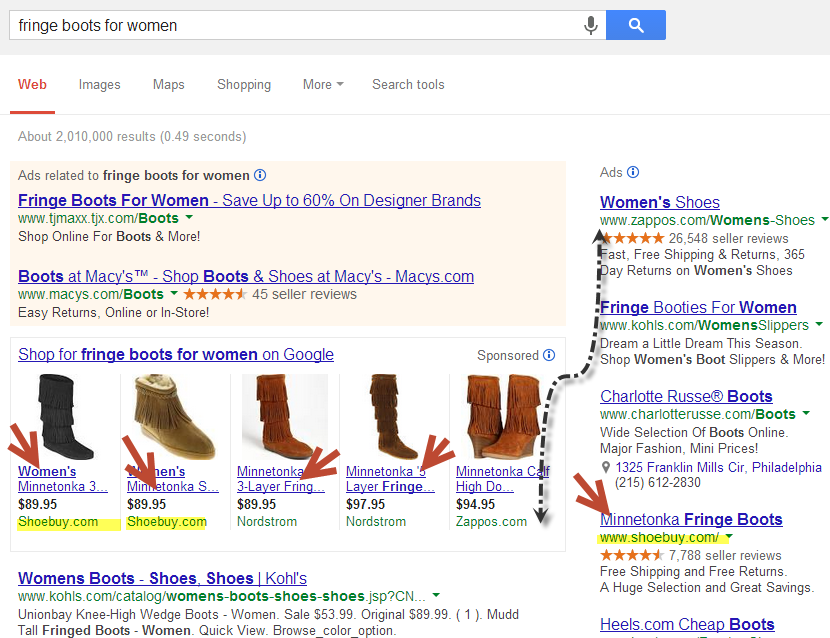Open the Fringe Boots For Women TJ Maxx ad
This screenshot has width=830, height=638.
pyautogui.click(x=249, y=201)
